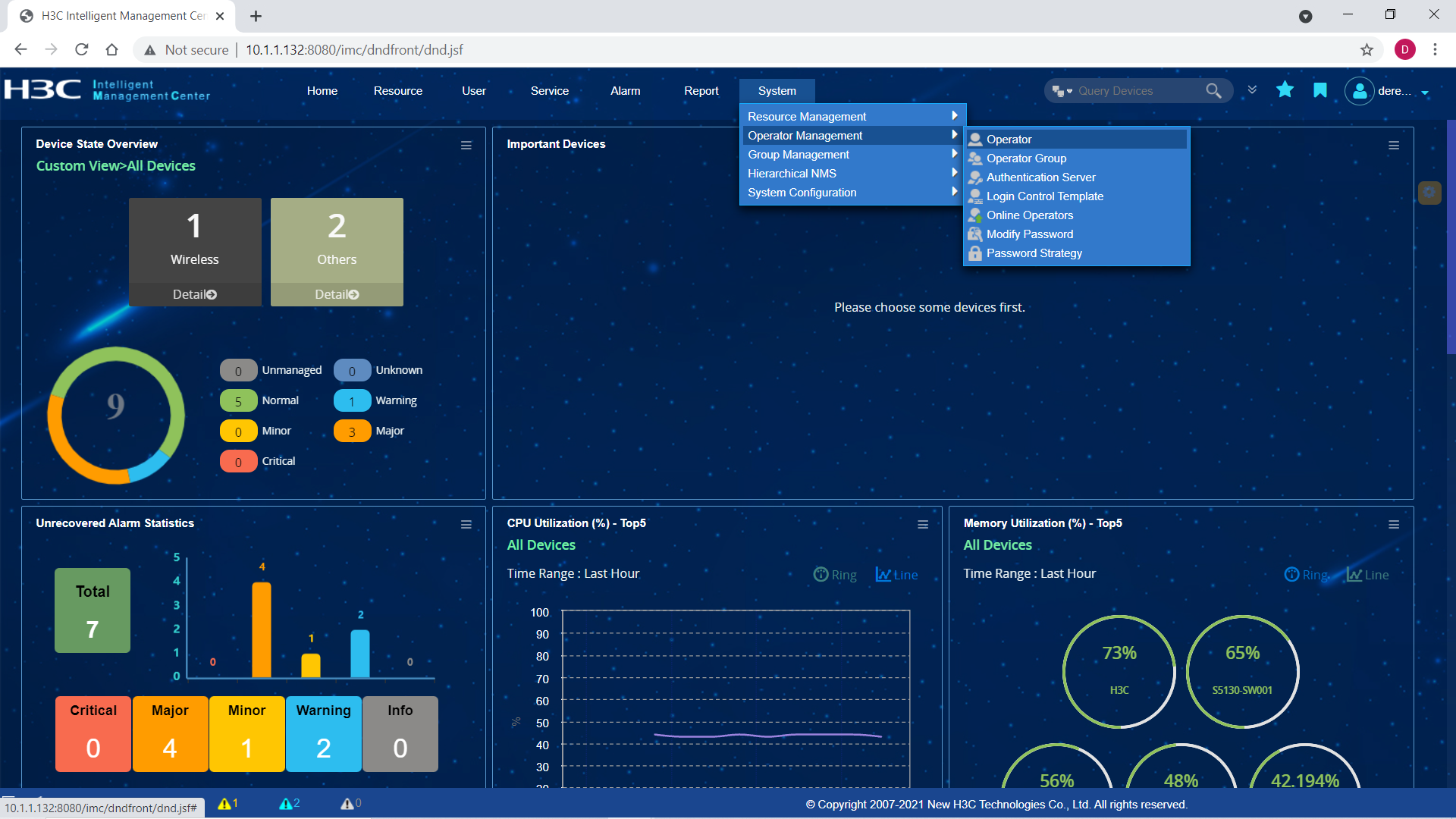Click the Operator Management menu entry

tap(852, 136)
